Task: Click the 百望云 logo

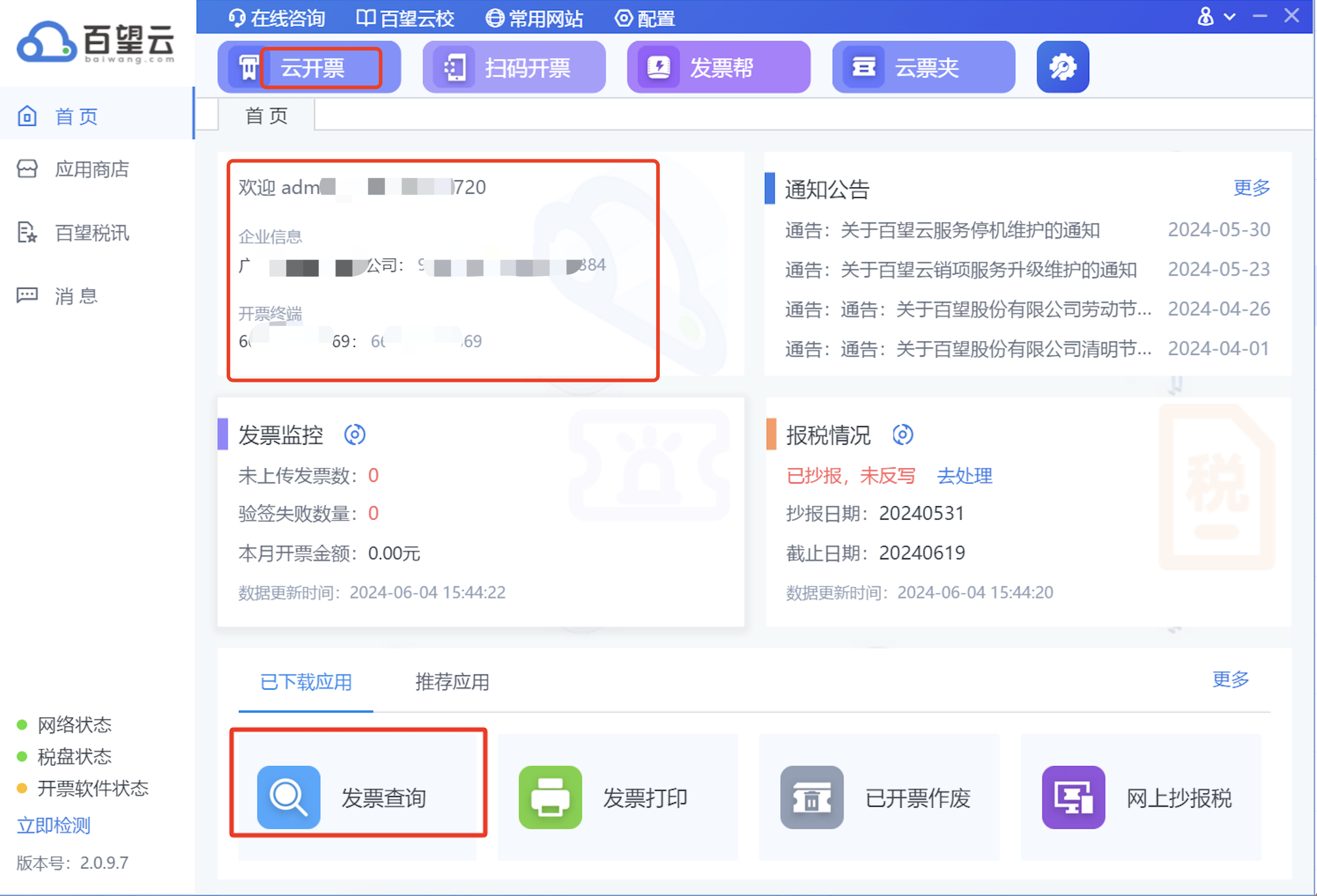Action: tap(96, 42)
